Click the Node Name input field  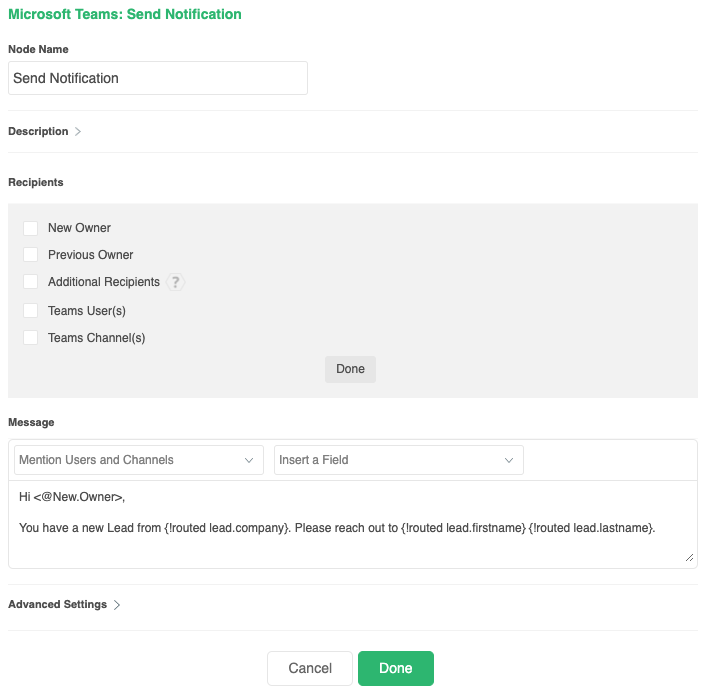(x=158, y=78)
